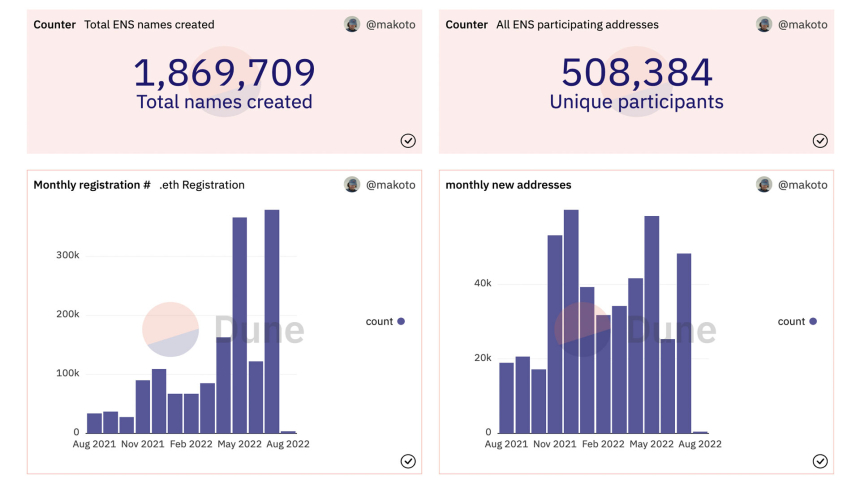Click the Monthly registration # chart title

pos(92,184)
